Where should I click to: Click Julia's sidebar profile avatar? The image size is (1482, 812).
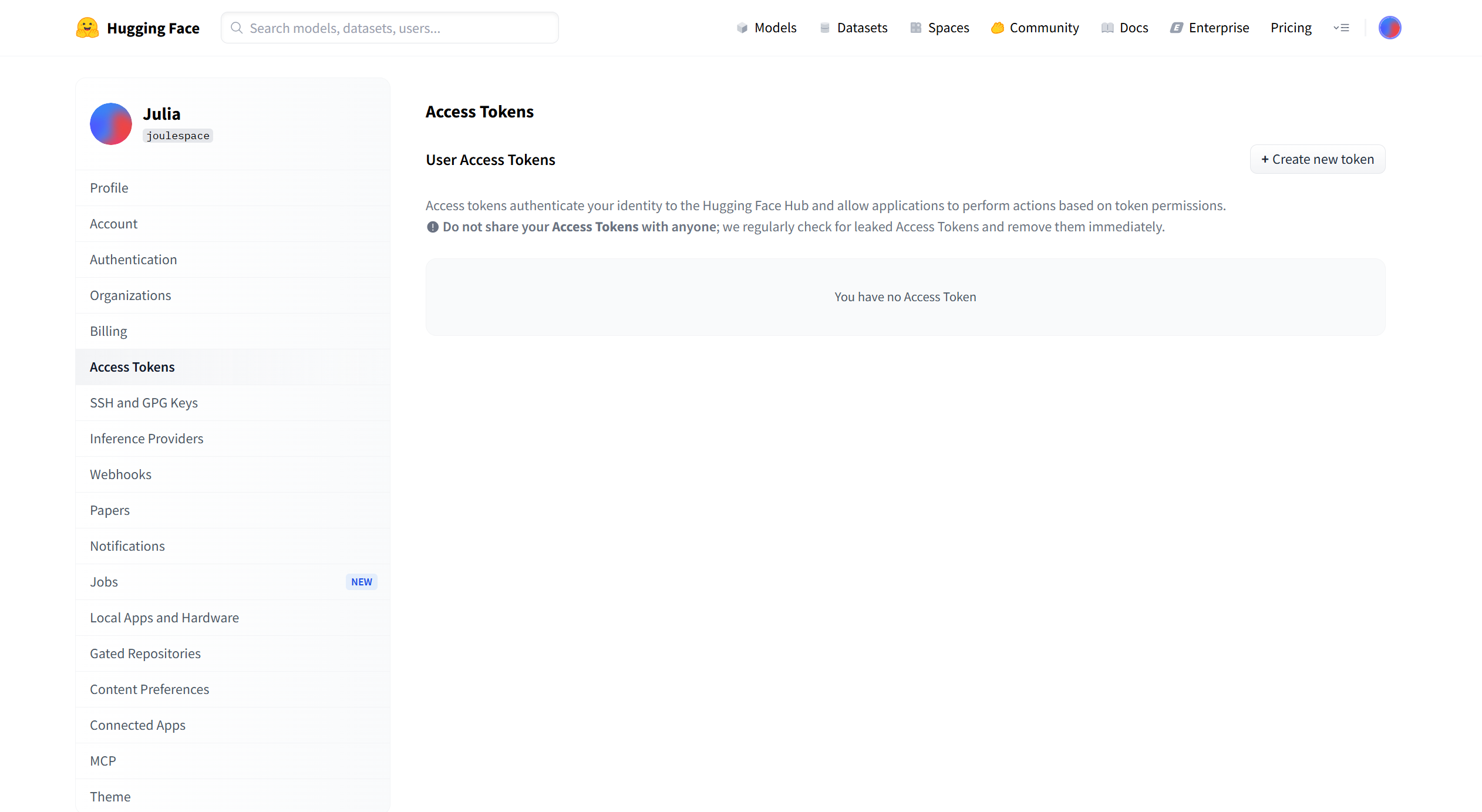point(111,124)
